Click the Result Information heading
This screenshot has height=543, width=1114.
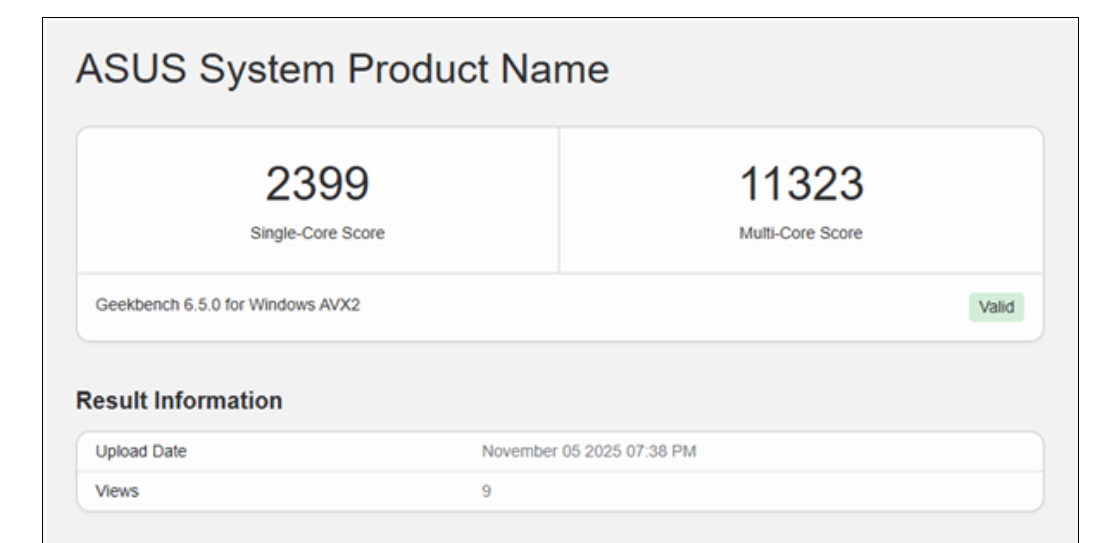coord(179,401)
